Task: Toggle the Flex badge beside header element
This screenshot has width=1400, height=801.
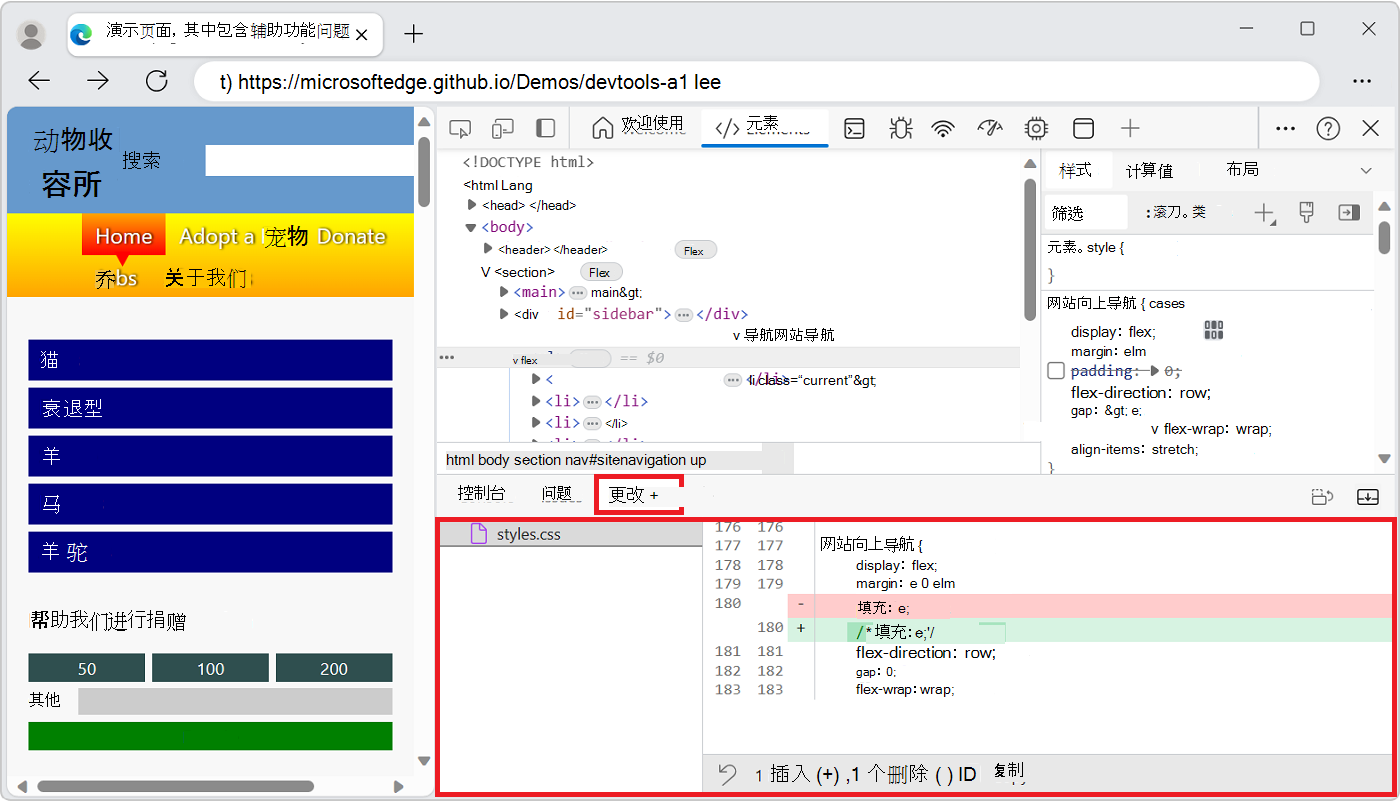Action: (x=695, y=251)
